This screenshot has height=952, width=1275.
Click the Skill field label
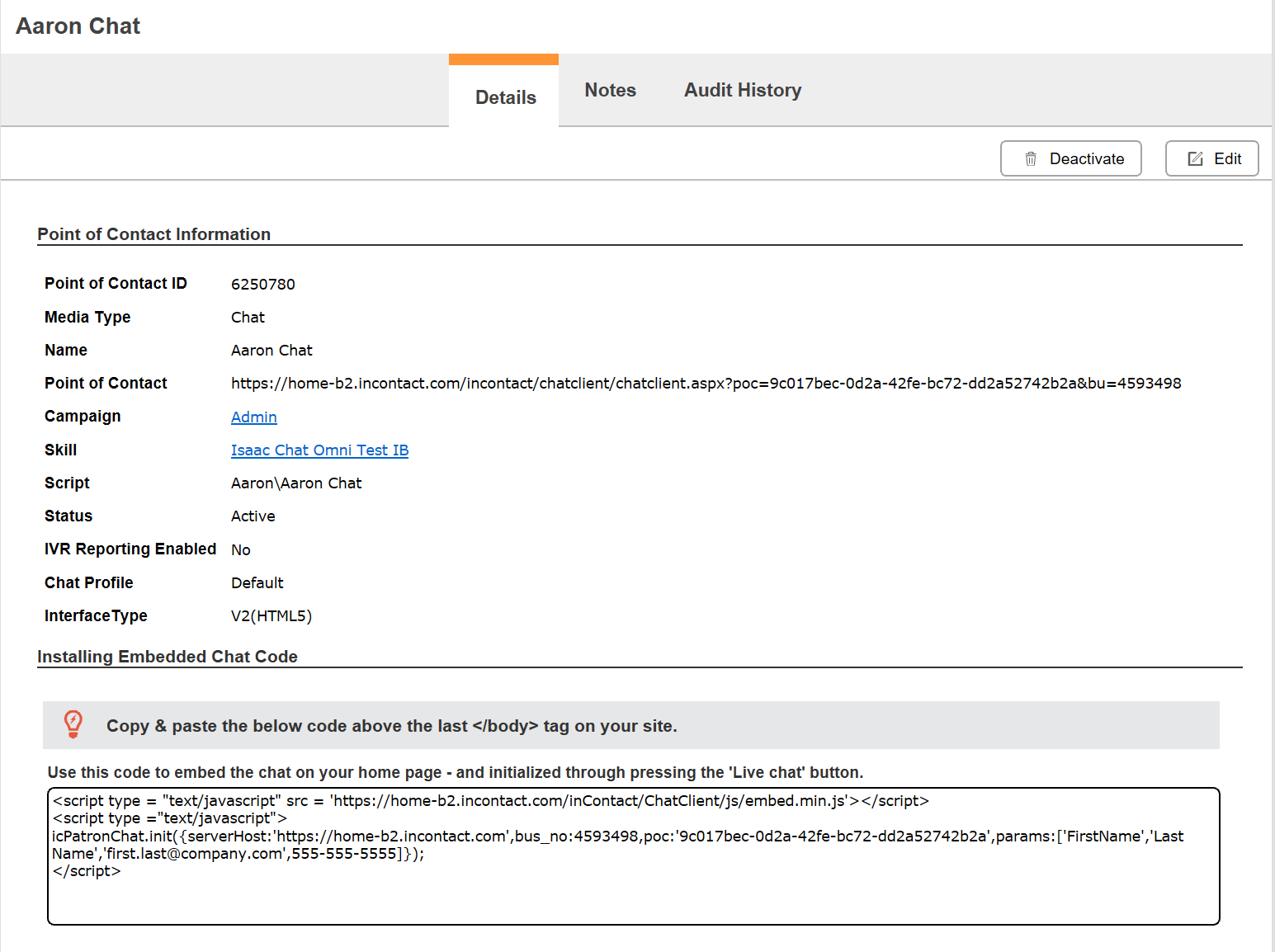[x=60, y=450]
